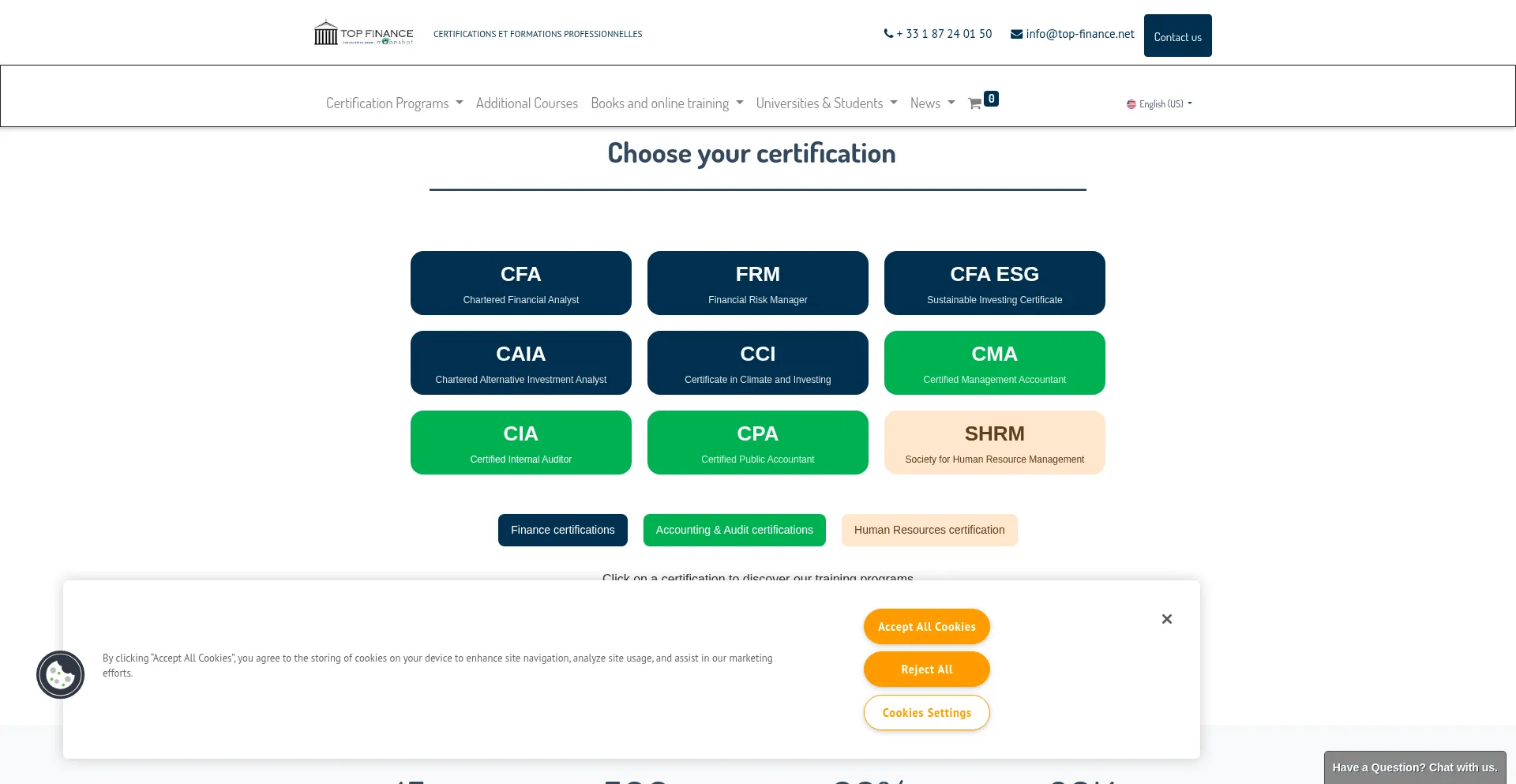Dismiss the cookie banner with the × icon
The height and width of the screenshot is (784, 1516).
click(1167, 619)
